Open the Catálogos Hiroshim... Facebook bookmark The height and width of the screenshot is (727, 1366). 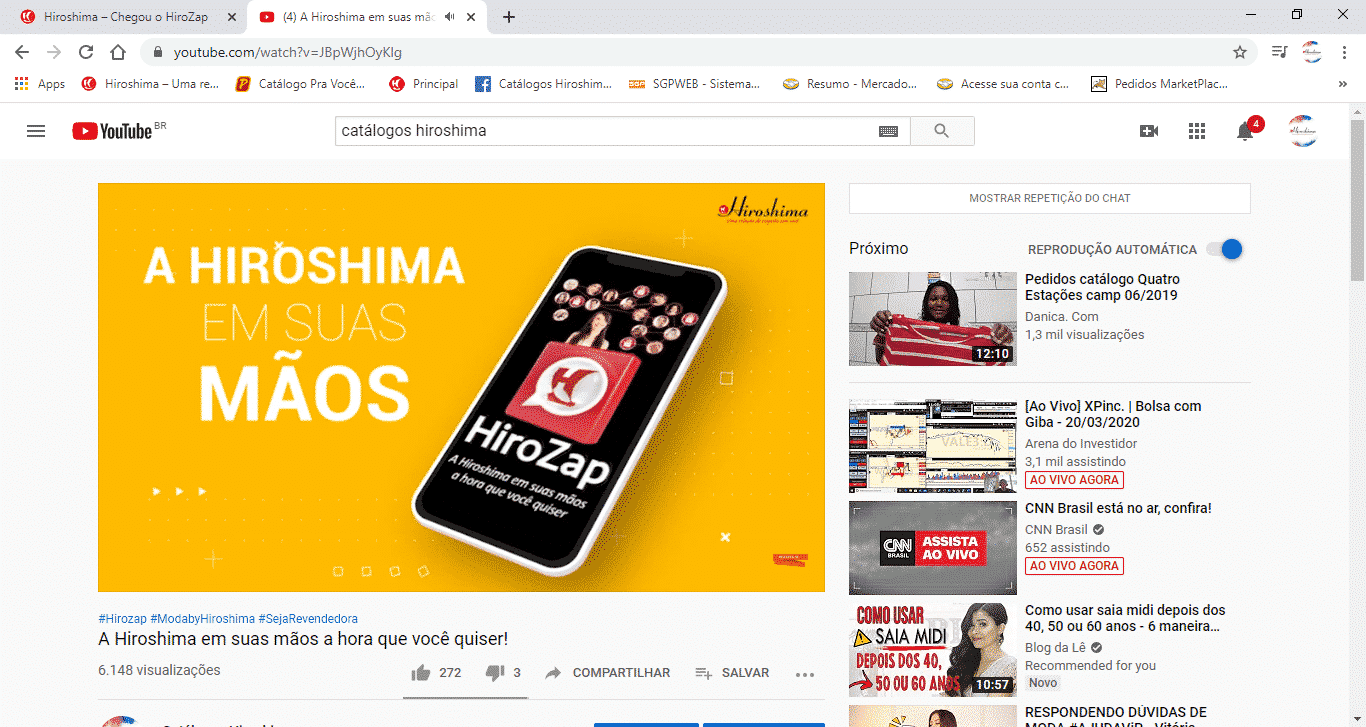tap(543, 84)
